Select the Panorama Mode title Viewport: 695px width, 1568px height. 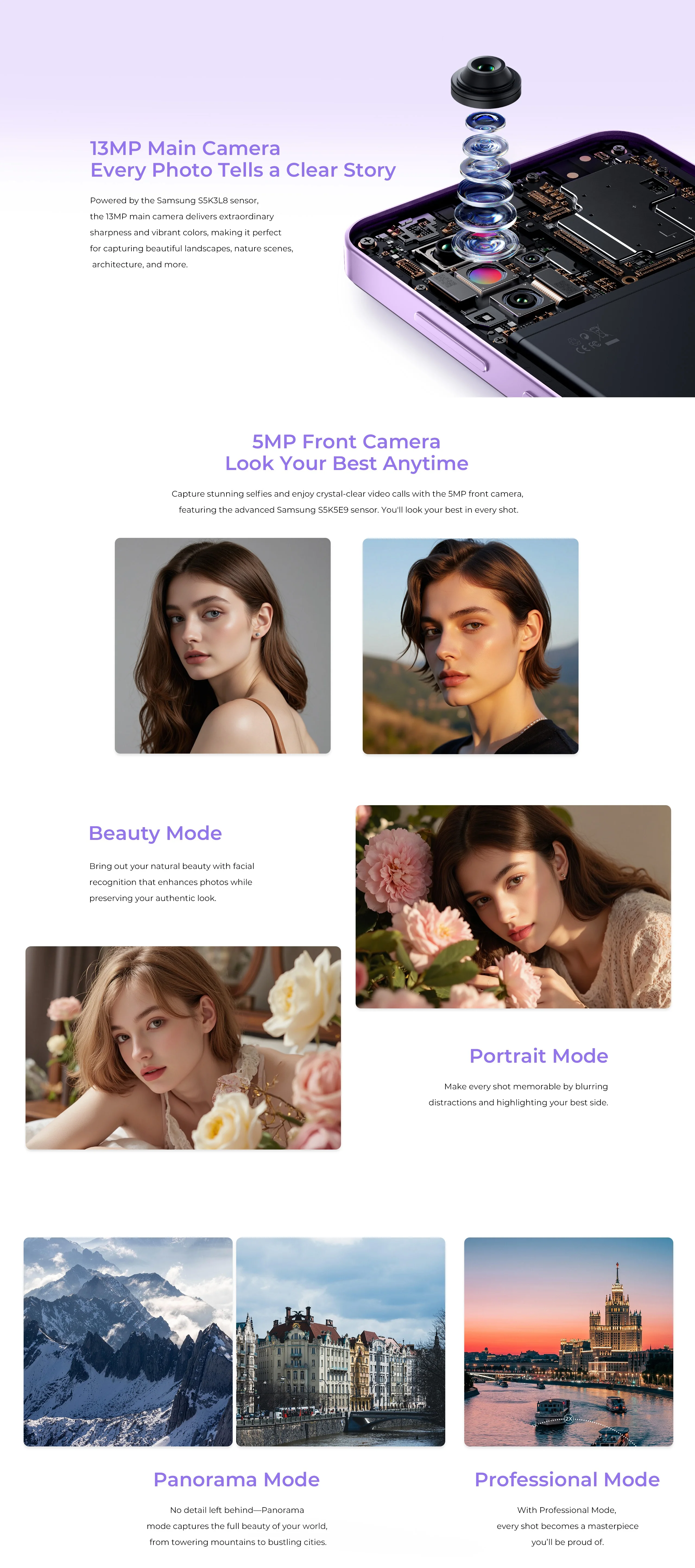pos(236,1479)
